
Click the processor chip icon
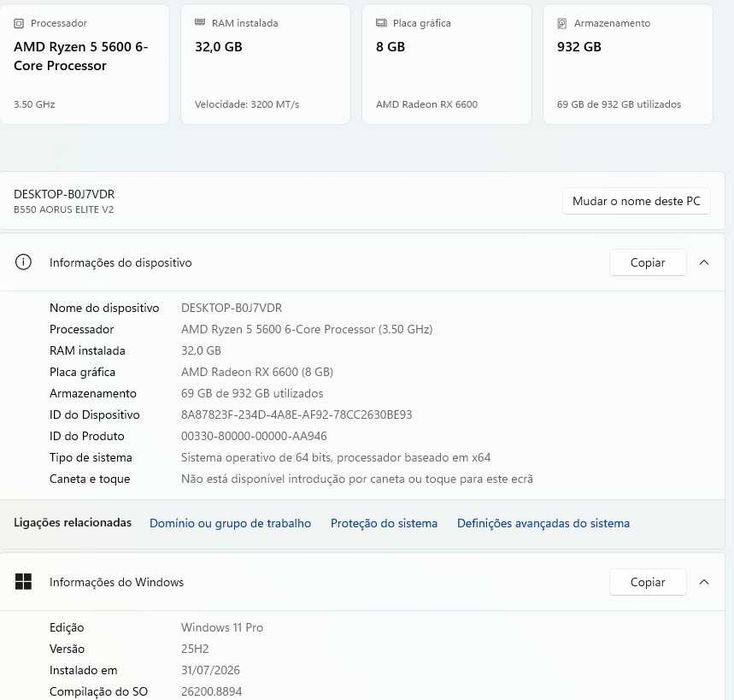19,23
